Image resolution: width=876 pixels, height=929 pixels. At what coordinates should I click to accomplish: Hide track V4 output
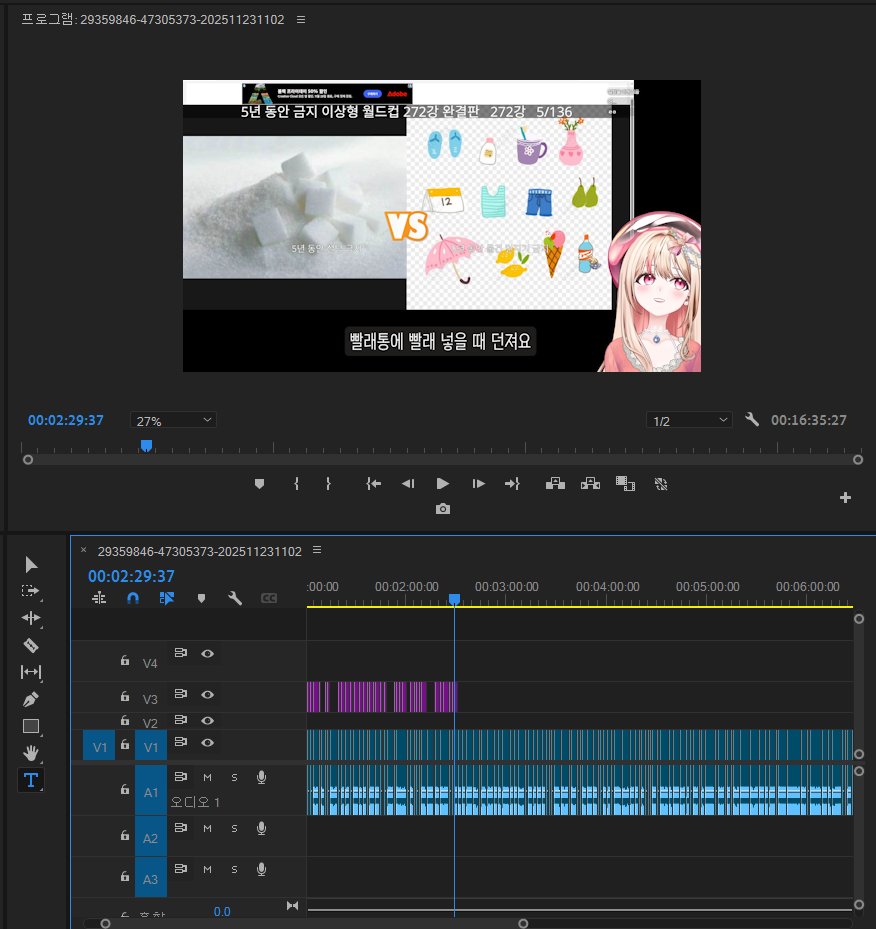[207, 653]
